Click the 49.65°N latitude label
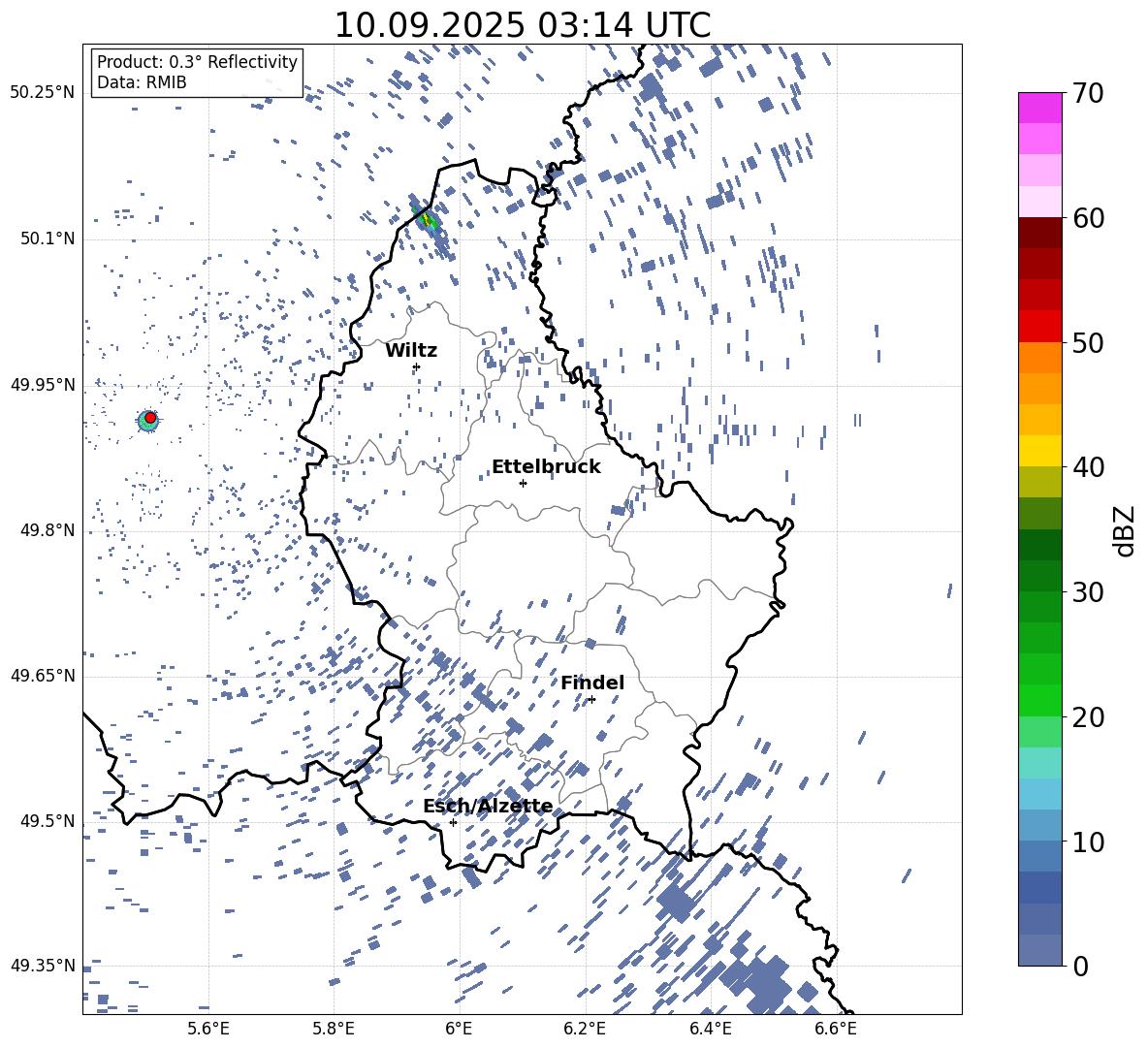This screenshot has width=1148, height=1048. [43, 676]
